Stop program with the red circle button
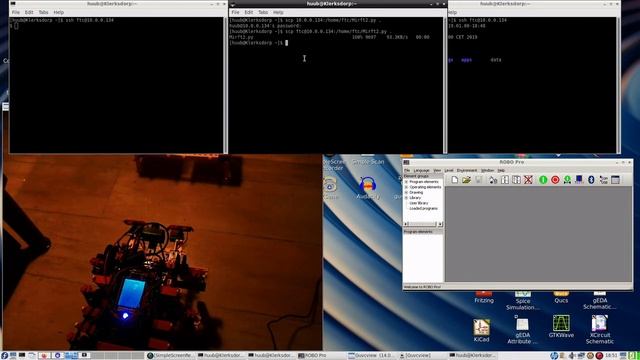The height and width of the screenshot is (360, 640). click(x=555, y=180)
